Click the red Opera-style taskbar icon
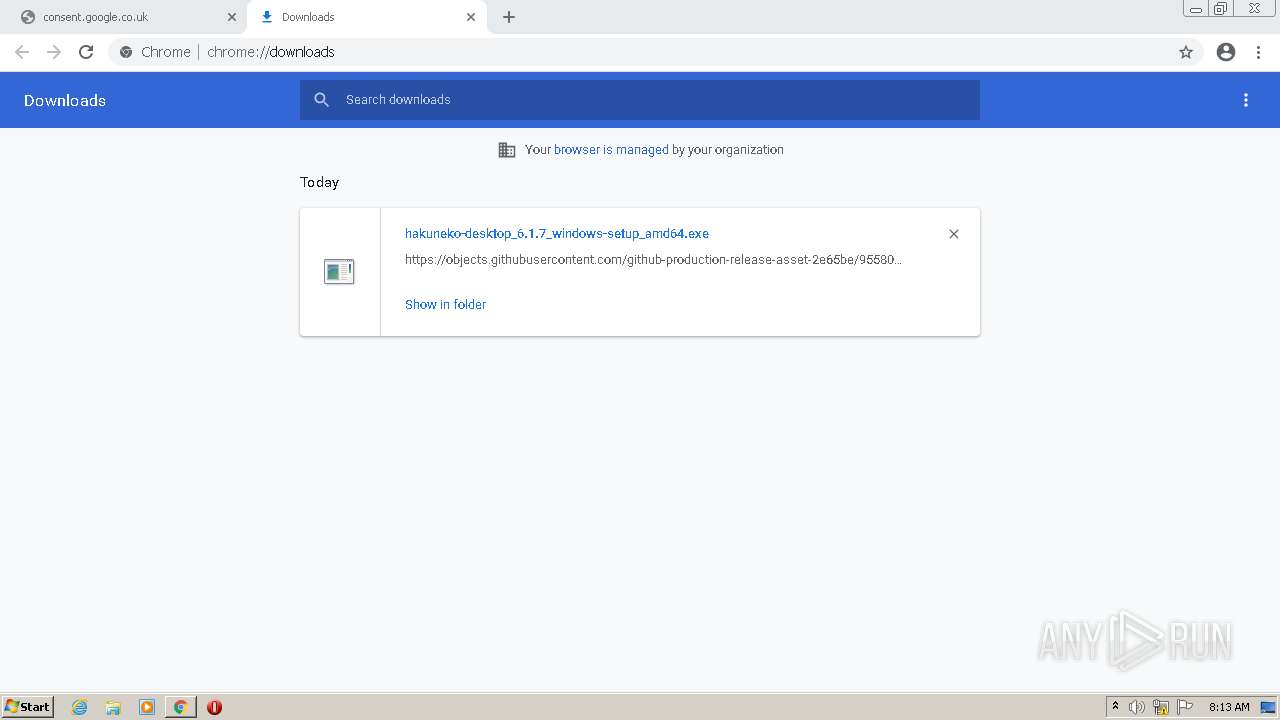This screenshot has height=720, width=1280. [214, 707]
